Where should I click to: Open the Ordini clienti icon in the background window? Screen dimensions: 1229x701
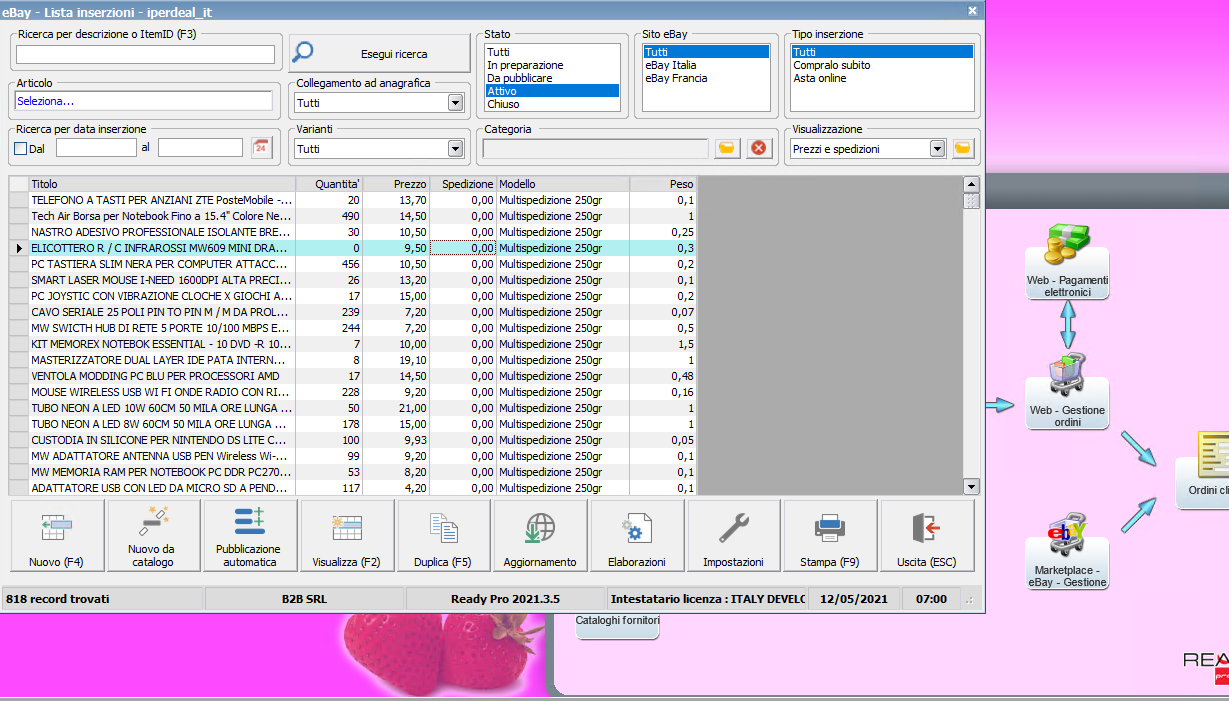click(1203, 468)
